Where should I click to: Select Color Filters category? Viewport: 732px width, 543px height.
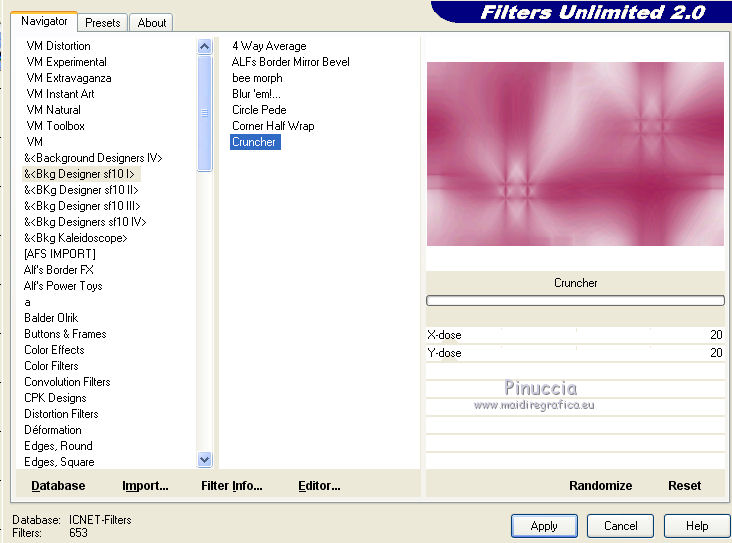[51, 366]
